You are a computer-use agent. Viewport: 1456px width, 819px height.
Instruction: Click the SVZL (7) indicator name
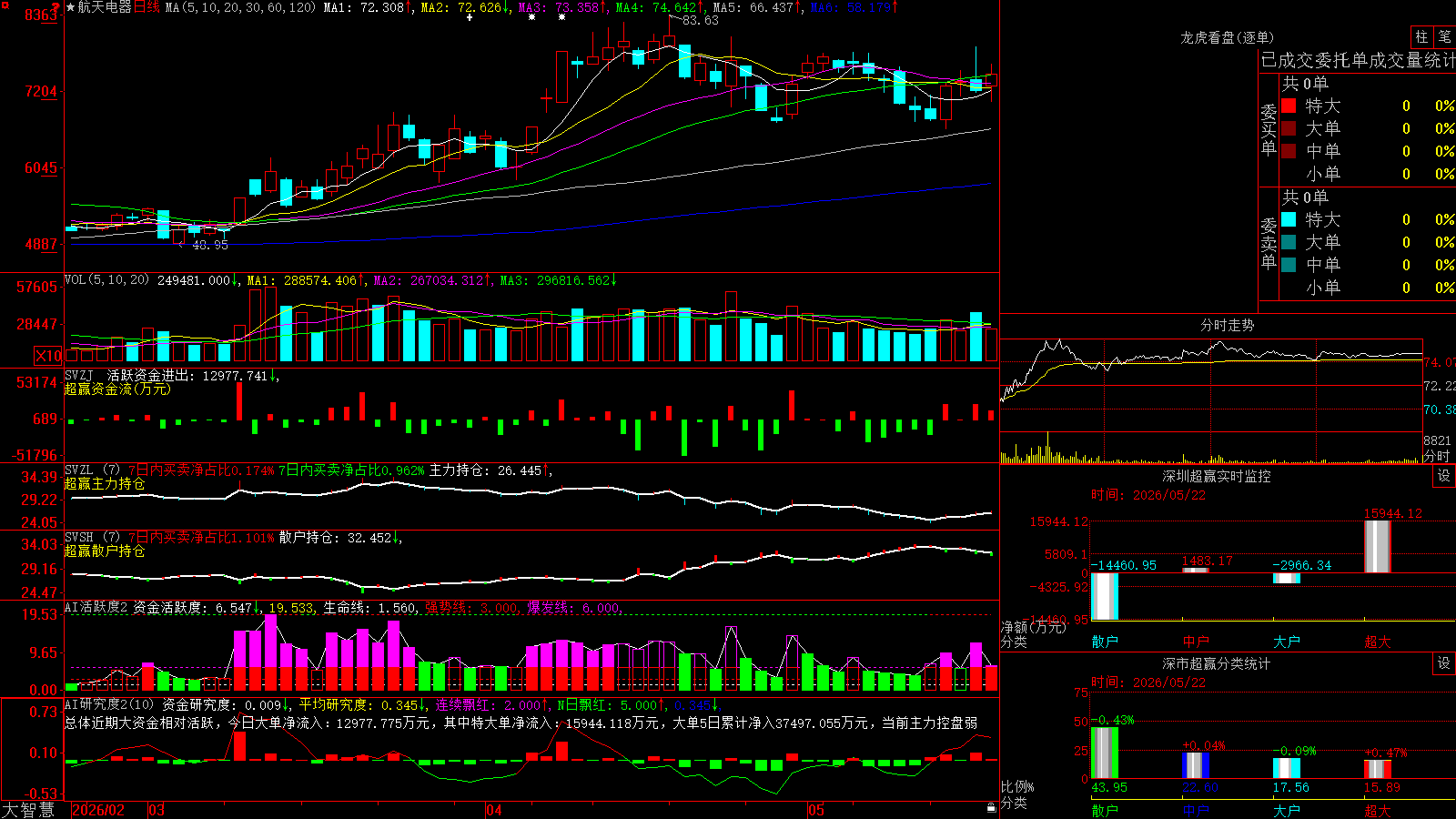tap(92, 470)
